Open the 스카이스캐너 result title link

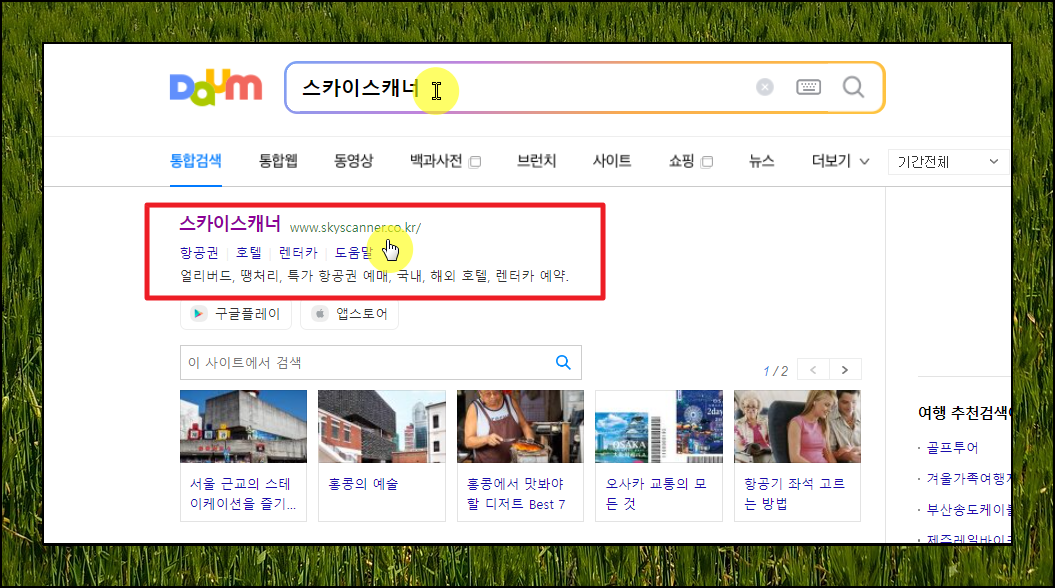pyautogui.click(x=230, y=223)
